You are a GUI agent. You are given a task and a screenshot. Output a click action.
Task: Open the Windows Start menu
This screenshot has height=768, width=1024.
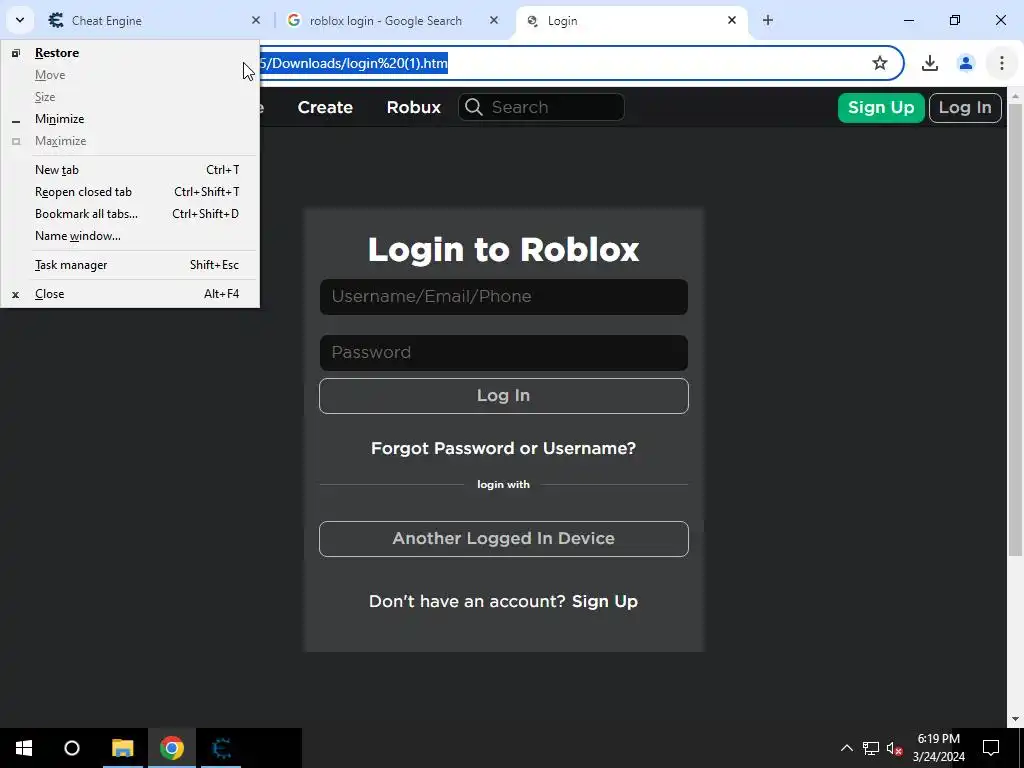24,748
